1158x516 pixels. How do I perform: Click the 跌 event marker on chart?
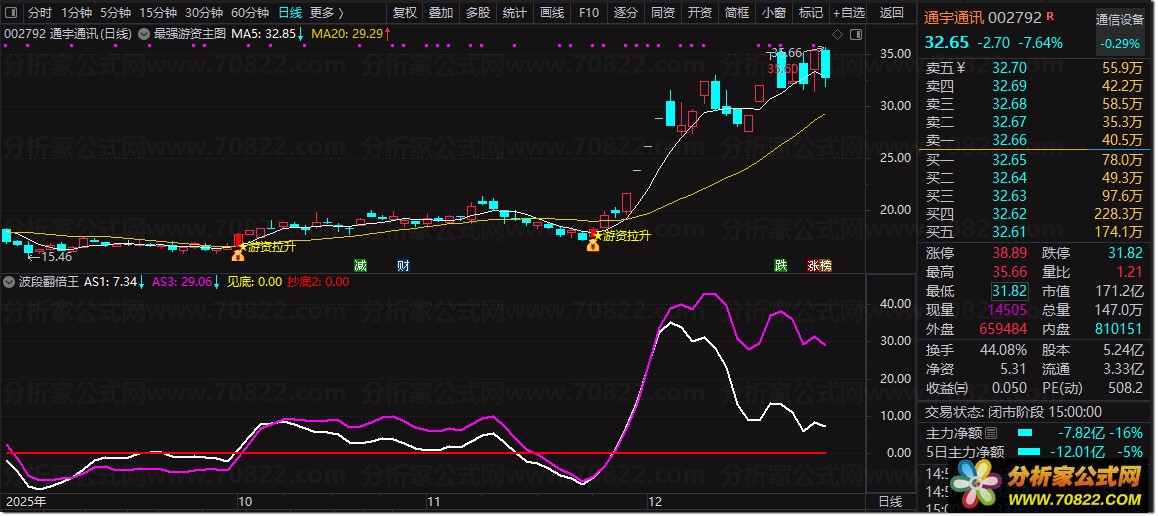[x=781, y=266]
